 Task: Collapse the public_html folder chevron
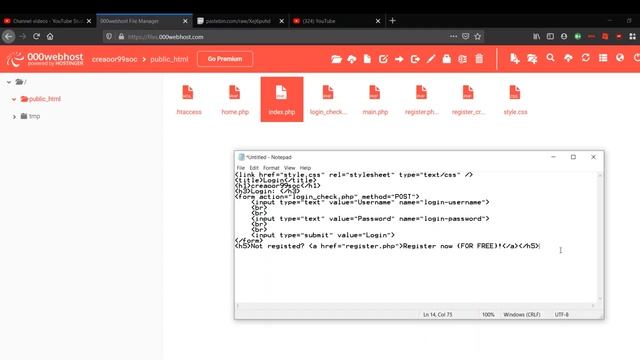pyautogui.click(x=14, y=99)
